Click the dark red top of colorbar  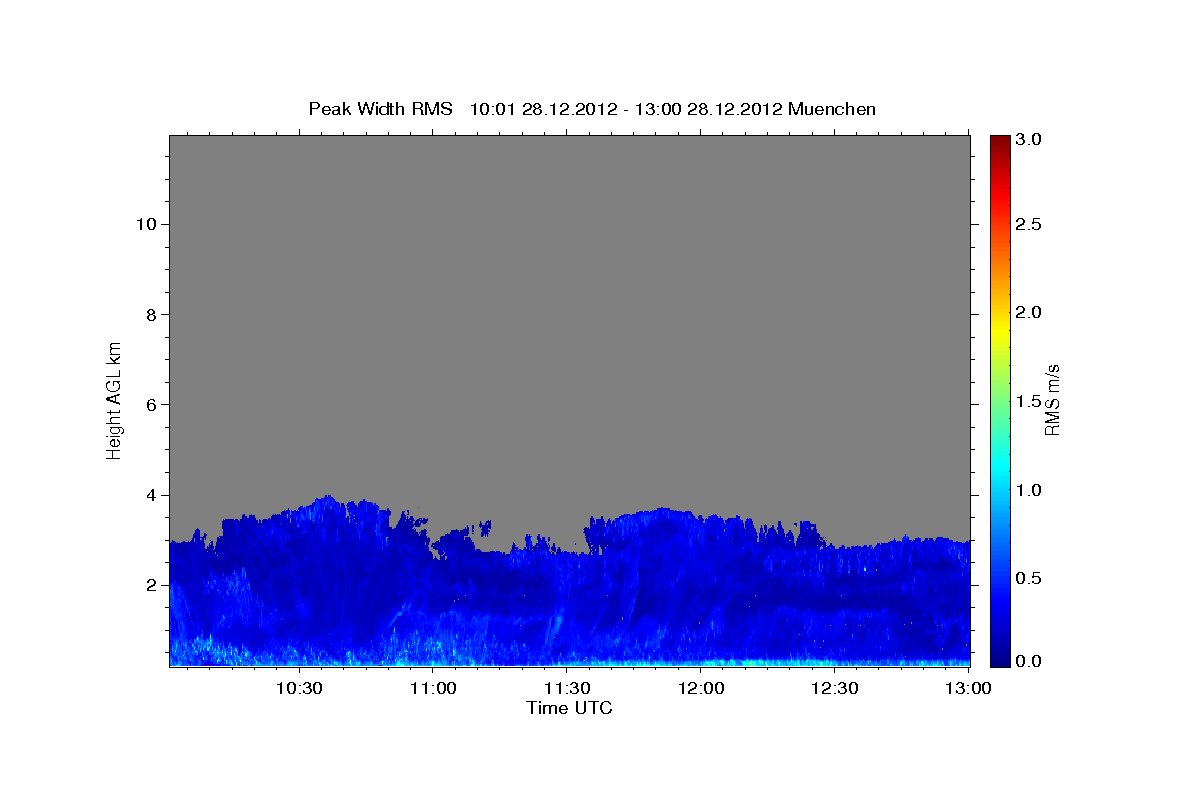999,142
